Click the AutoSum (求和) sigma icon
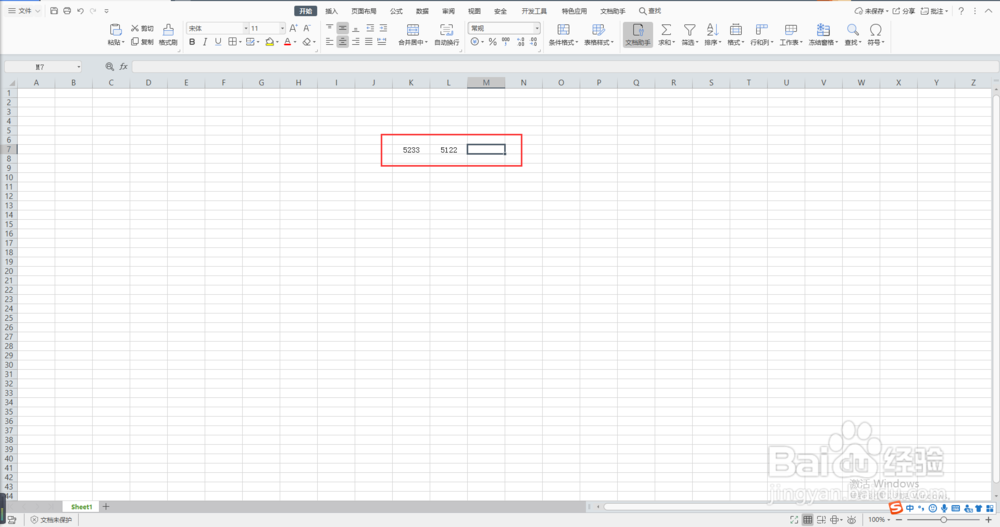This screenshot has width=1000, height=527. [x=666, y=29]
